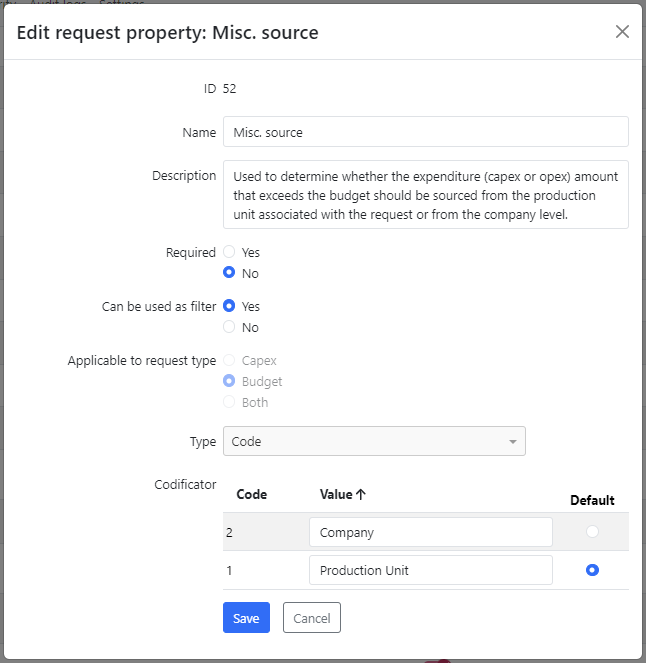
Task: Choose Both request type option
Action: [229, 402]
